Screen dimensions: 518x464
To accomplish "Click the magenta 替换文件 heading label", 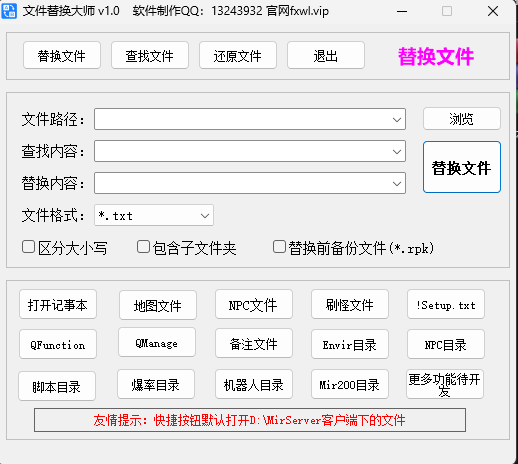I will tap(436, 56).
